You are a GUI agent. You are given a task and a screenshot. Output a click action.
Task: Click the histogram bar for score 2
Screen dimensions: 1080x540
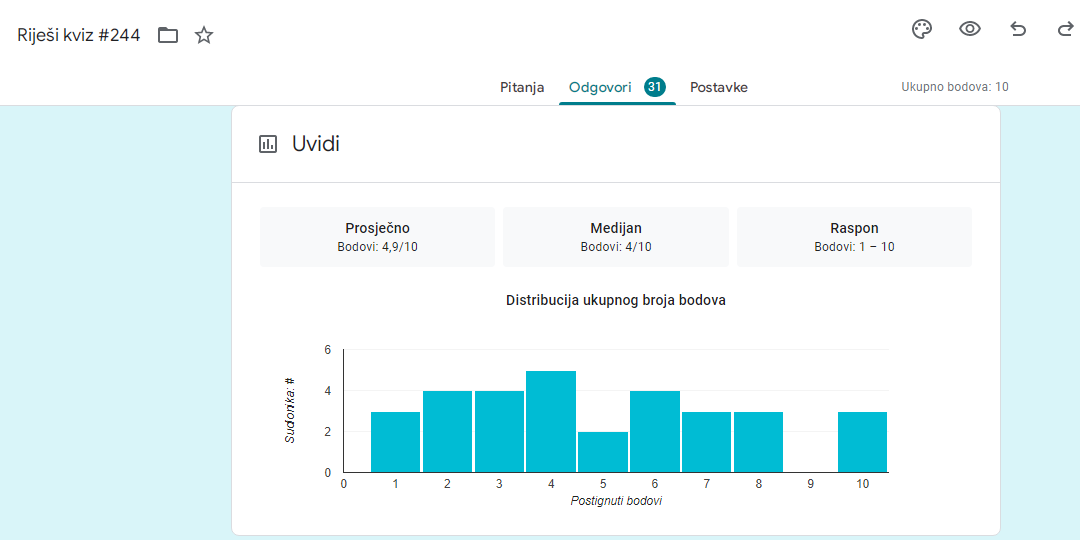pyautogui.click(x=448, y=431)
